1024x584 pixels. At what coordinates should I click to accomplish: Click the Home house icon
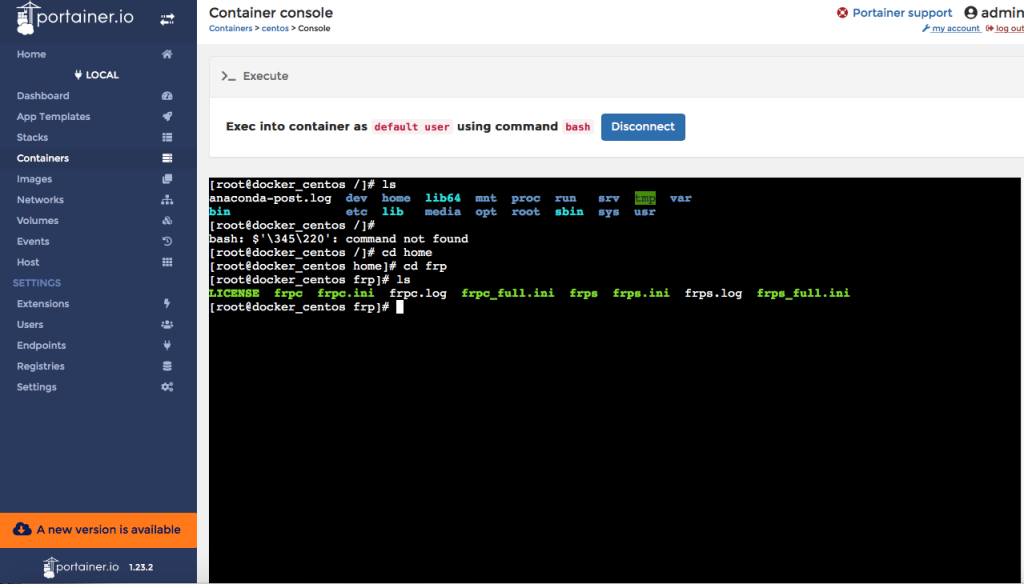[167, 54]
